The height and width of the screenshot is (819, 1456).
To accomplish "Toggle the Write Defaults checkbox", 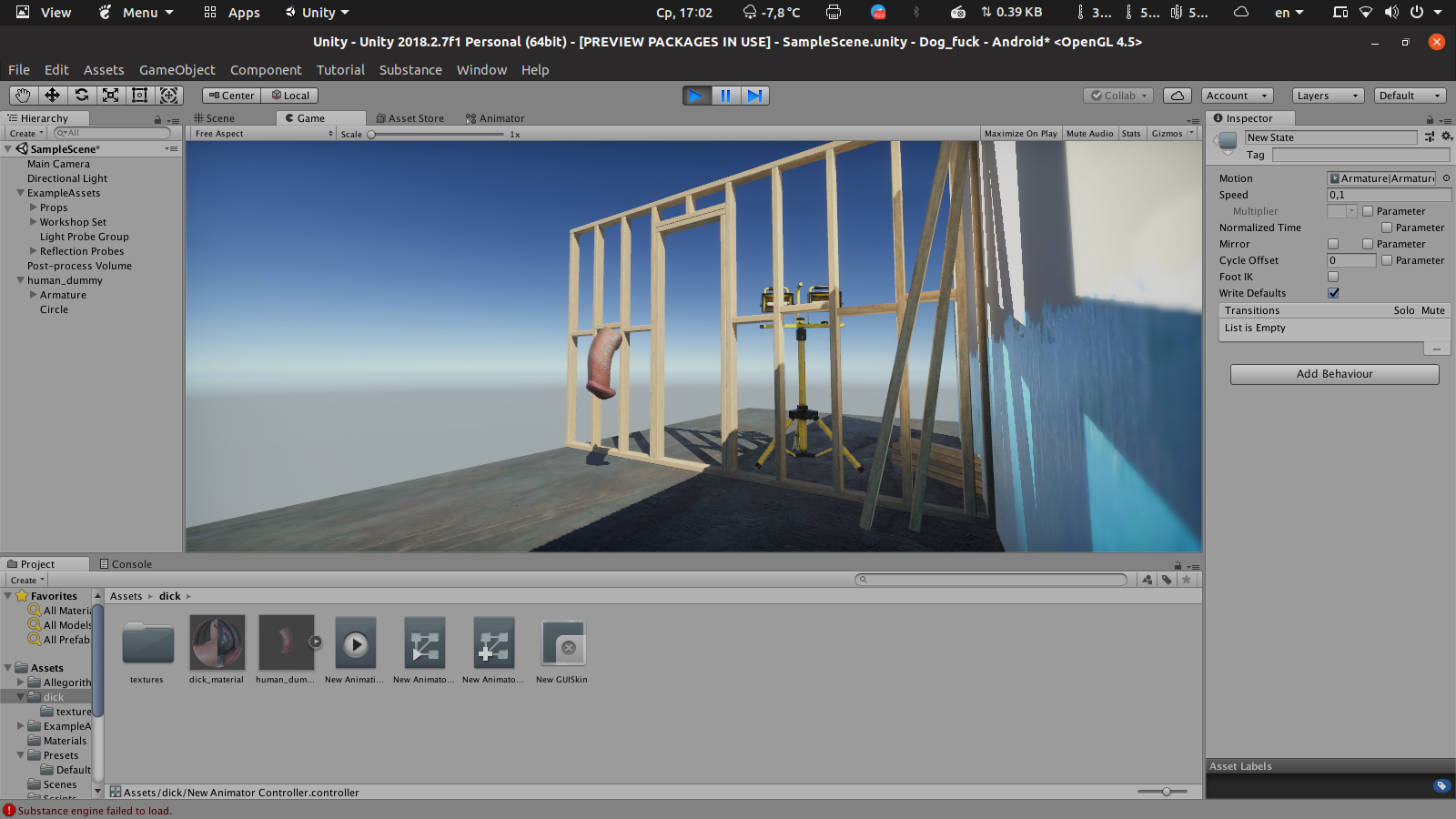I will 1333,293.
